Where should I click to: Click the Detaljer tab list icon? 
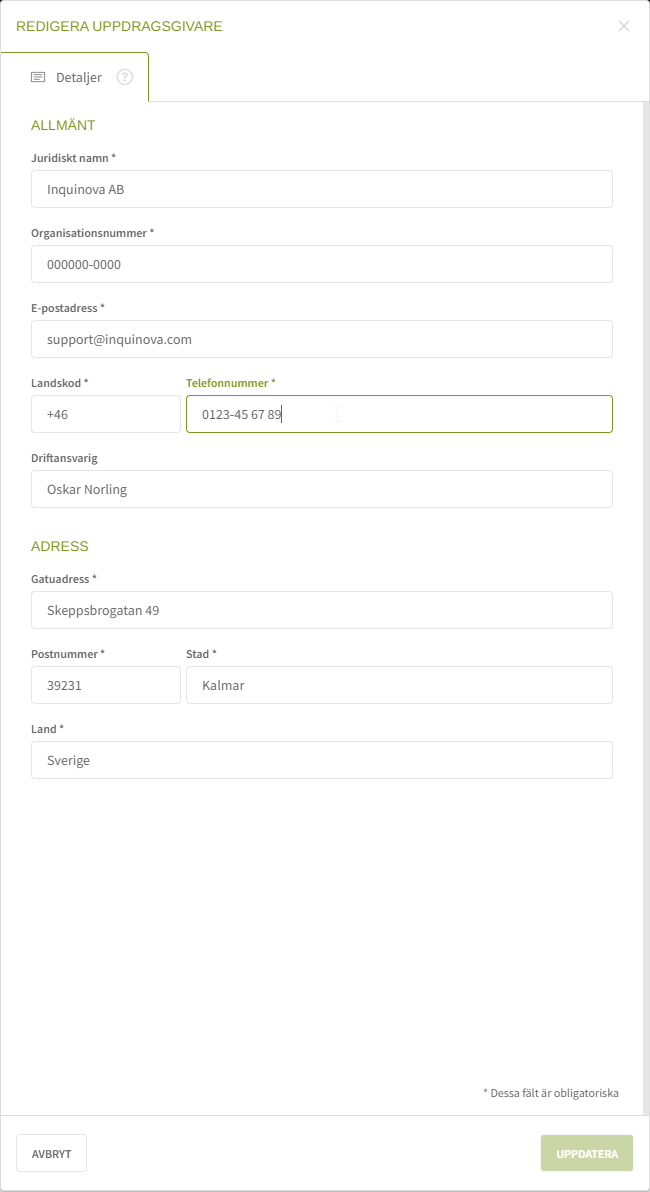point(38,77)
